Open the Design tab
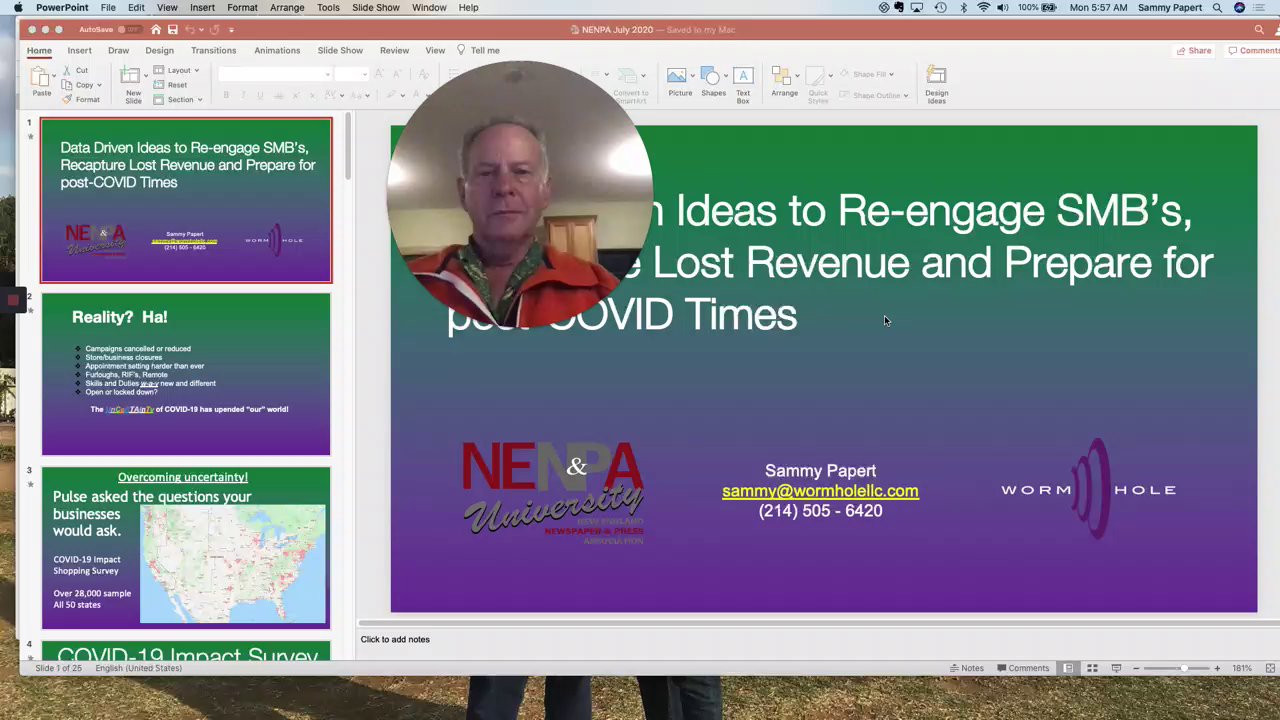The image size is (1280, 720). (x=159, y=50)
